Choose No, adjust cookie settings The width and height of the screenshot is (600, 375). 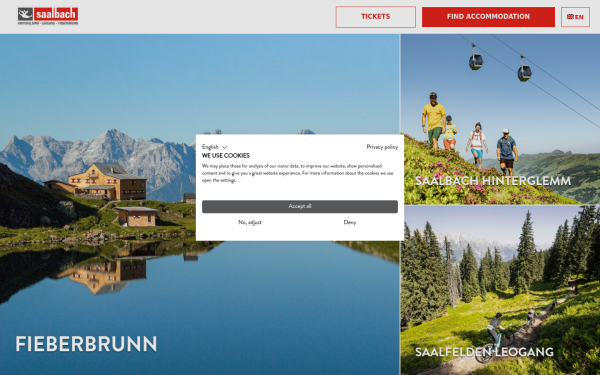tap(250, 222)
